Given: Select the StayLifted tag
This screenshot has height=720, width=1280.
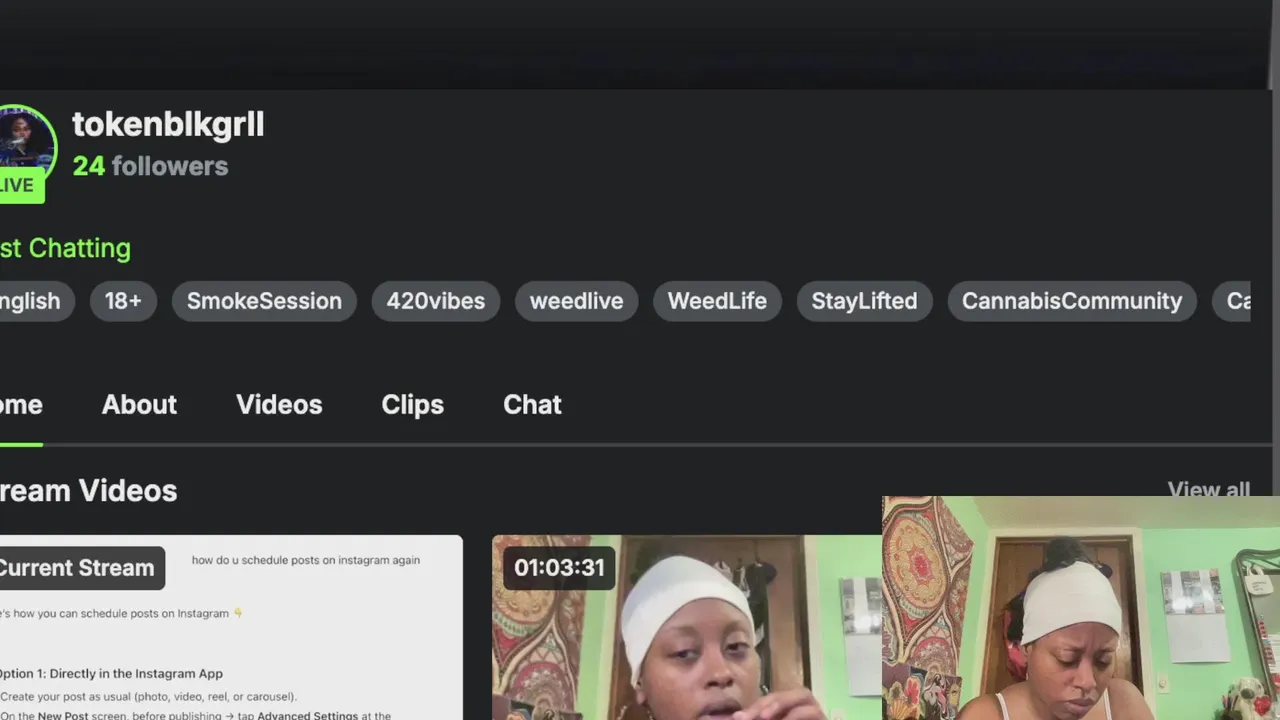Looking at the screenshot, I should click(x=864, y=301).
